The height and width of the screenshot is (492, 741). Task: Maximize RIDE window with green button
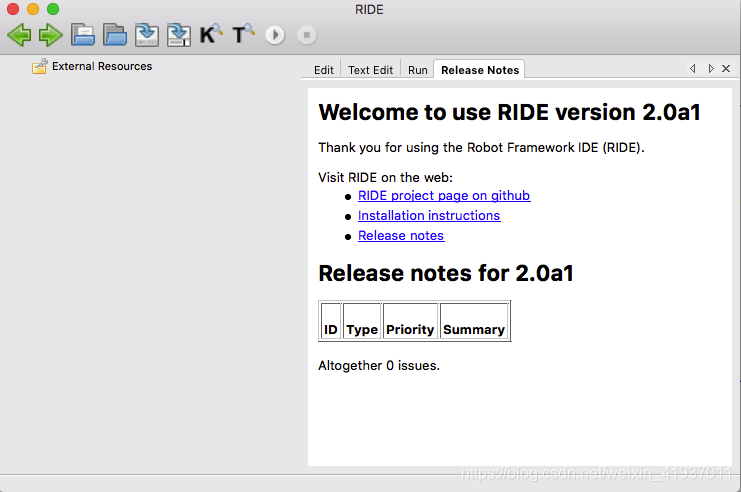pyautogui.click(x=53, y=9)
